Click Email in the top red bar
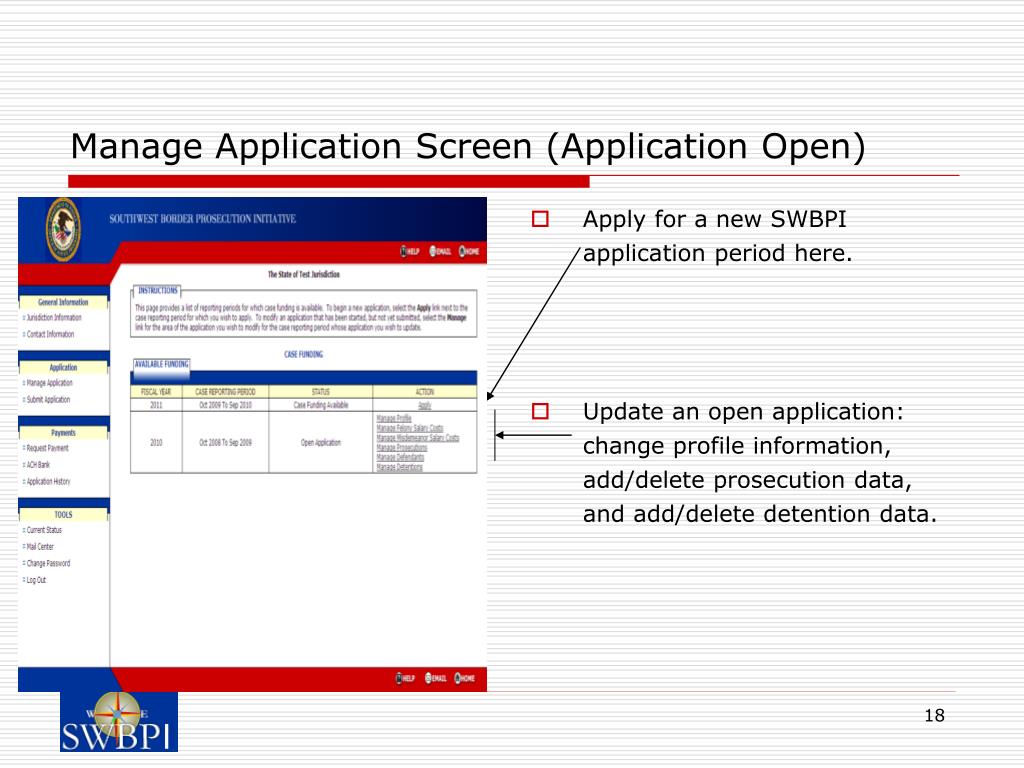The height and width of the screenshot is (768, 1024). 440,251
